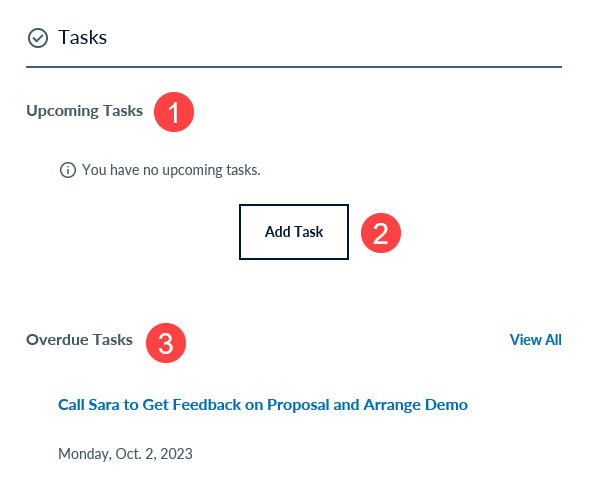Click red badge number 1
The image size is (590, 494).
tap(174, 112)
